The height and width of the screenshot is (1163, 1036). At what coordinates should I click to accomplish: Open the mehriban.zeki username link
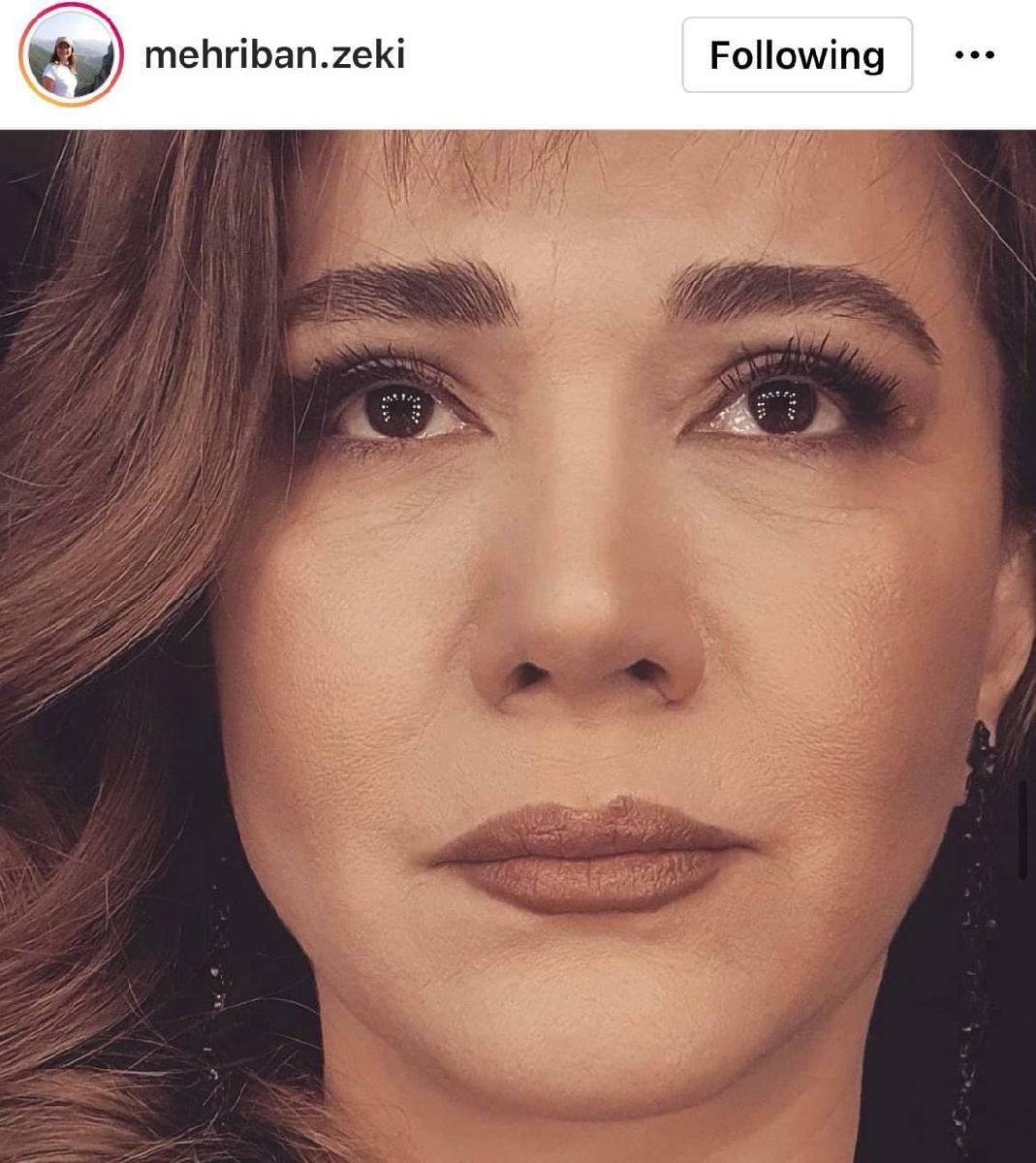pyautogui.click(x=274, y=54)
